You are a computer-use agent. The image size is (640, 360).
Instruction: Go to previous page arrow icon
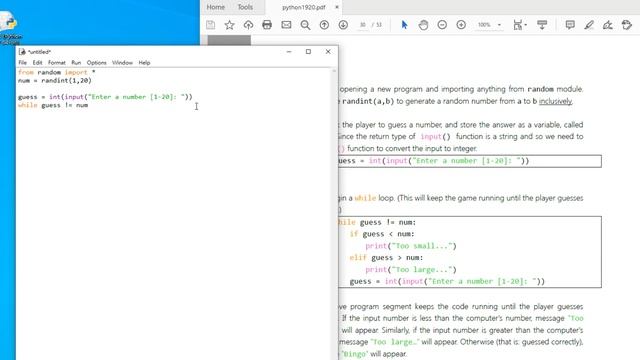point(324,25)
